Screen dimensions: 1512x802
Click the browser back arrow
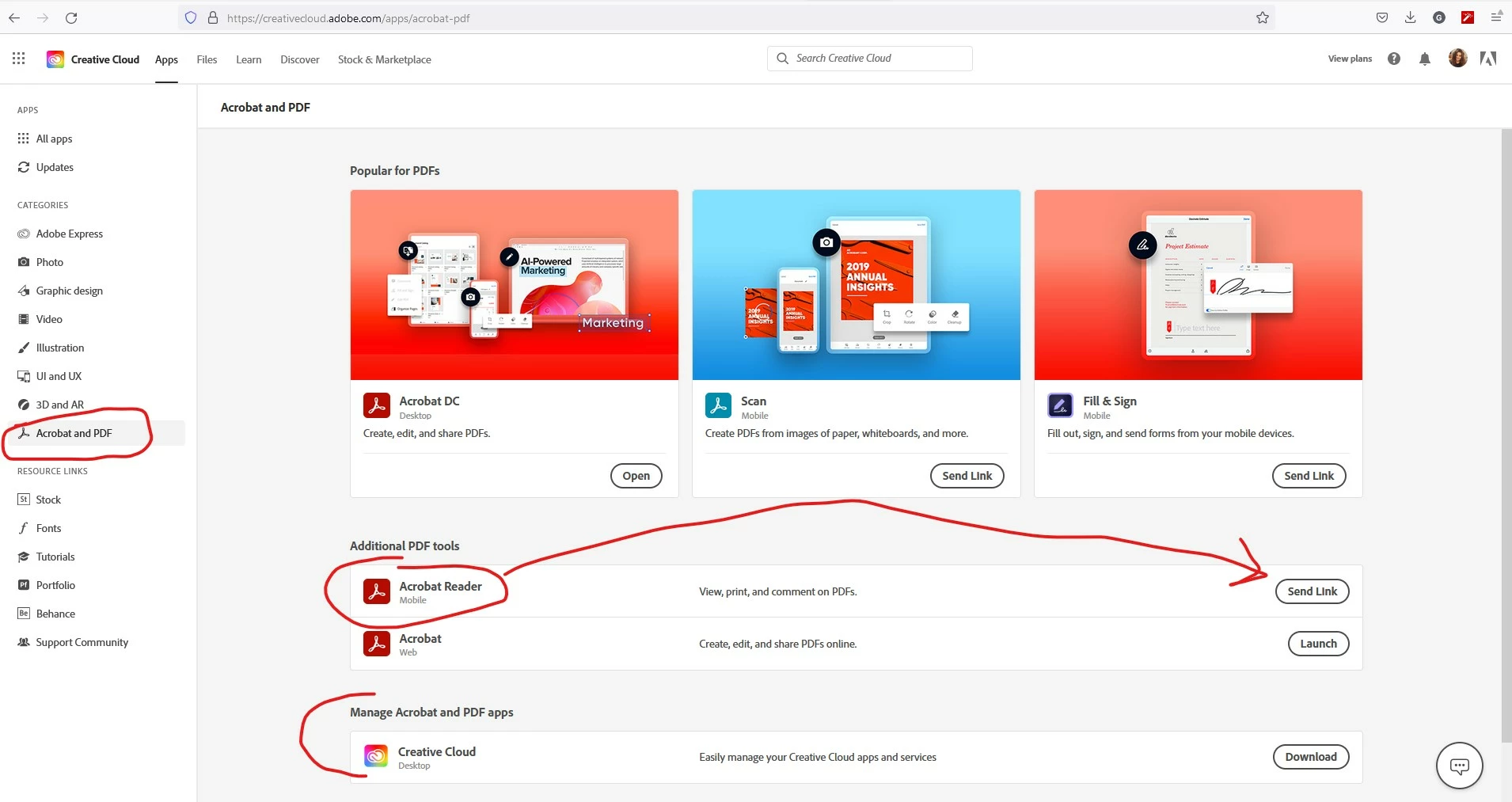tap(14, 17)
